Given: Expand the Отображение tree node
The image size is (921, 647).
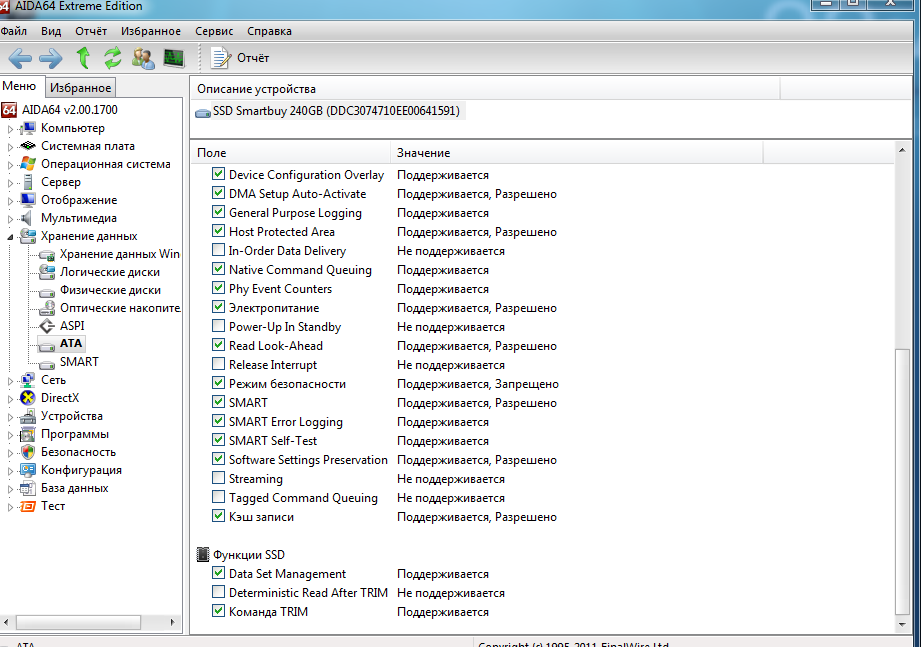Looking at the screenshot, I should coord(10,201).
